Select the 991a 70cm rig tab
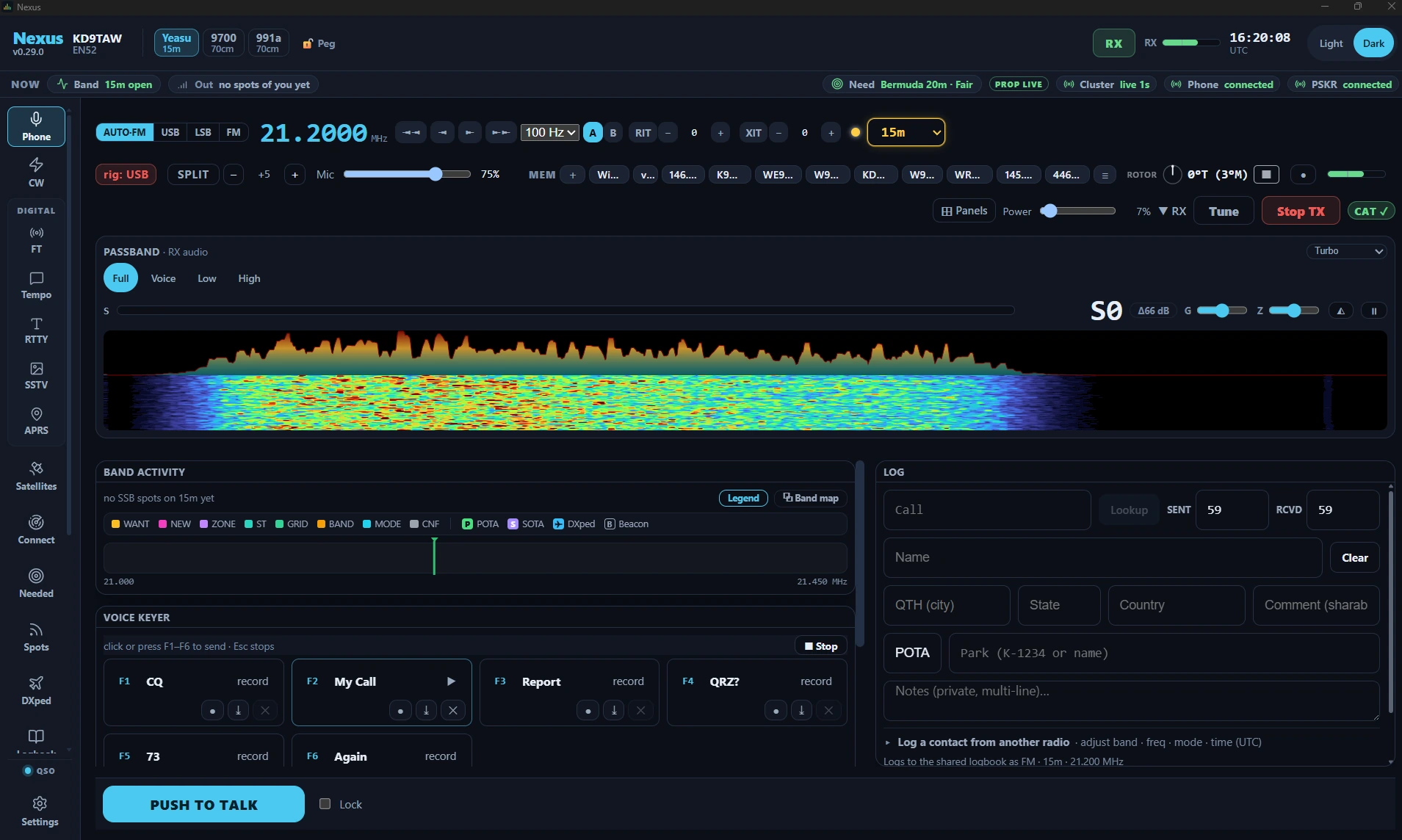This screenshot has width=1402, height=840. 268,43
